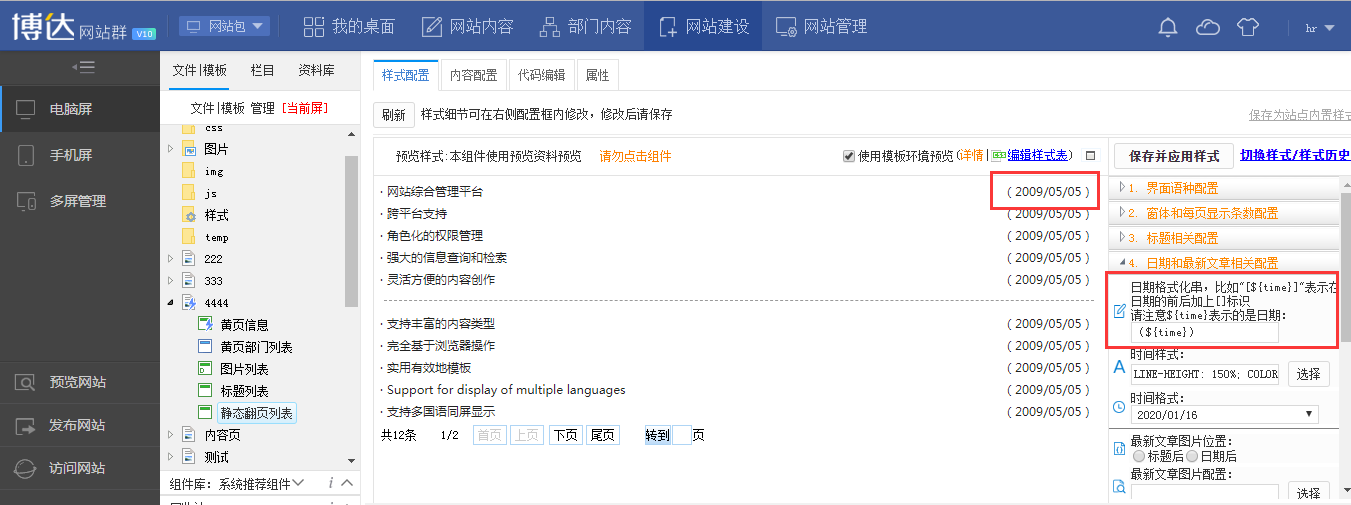Select 手机屏 in the left sidebar
This screenshot has width=1351, height=505.
(80, 155)
